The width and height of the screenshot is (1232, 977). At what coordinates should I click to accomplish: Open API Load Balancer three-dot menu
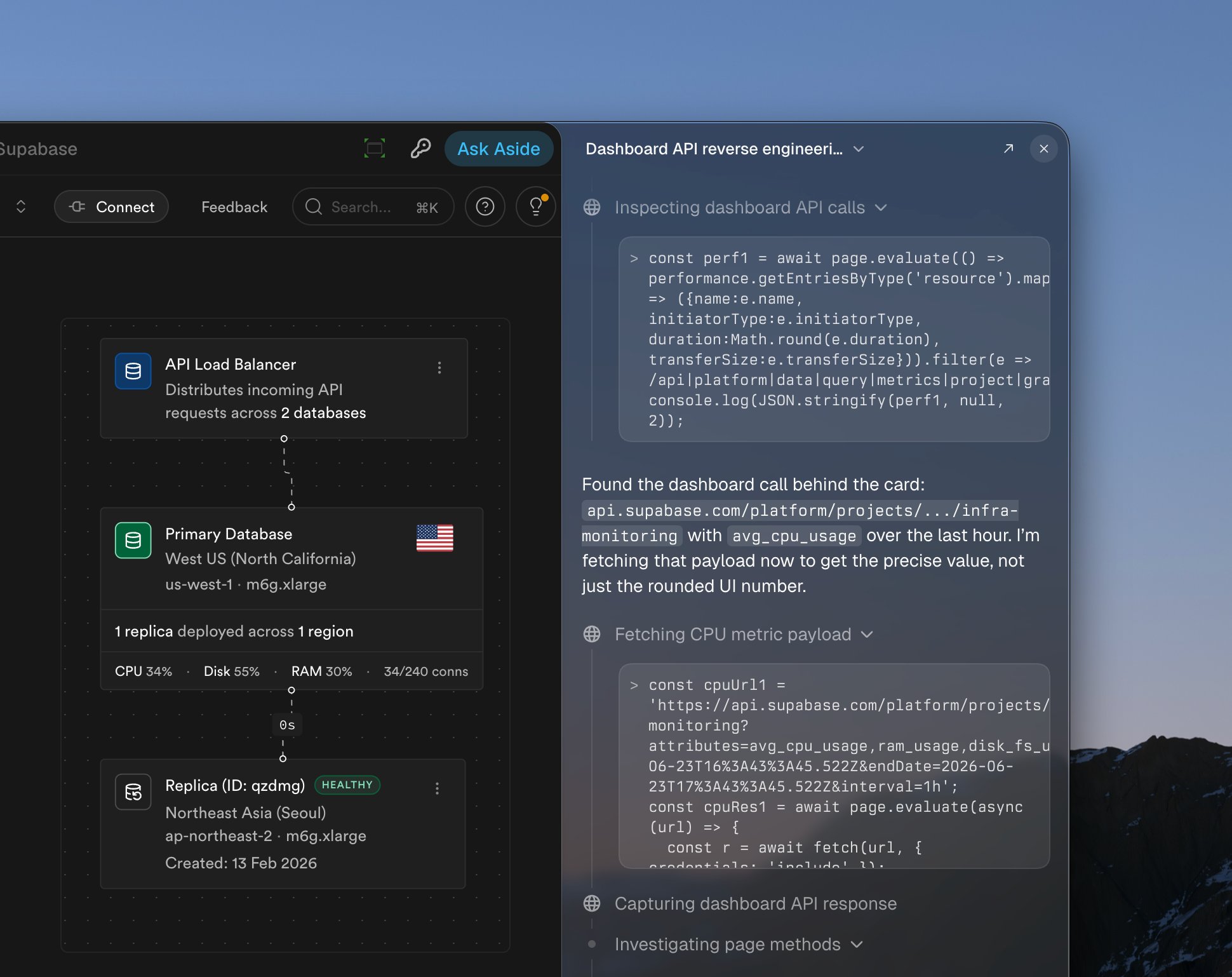click(x=439, y=367)
